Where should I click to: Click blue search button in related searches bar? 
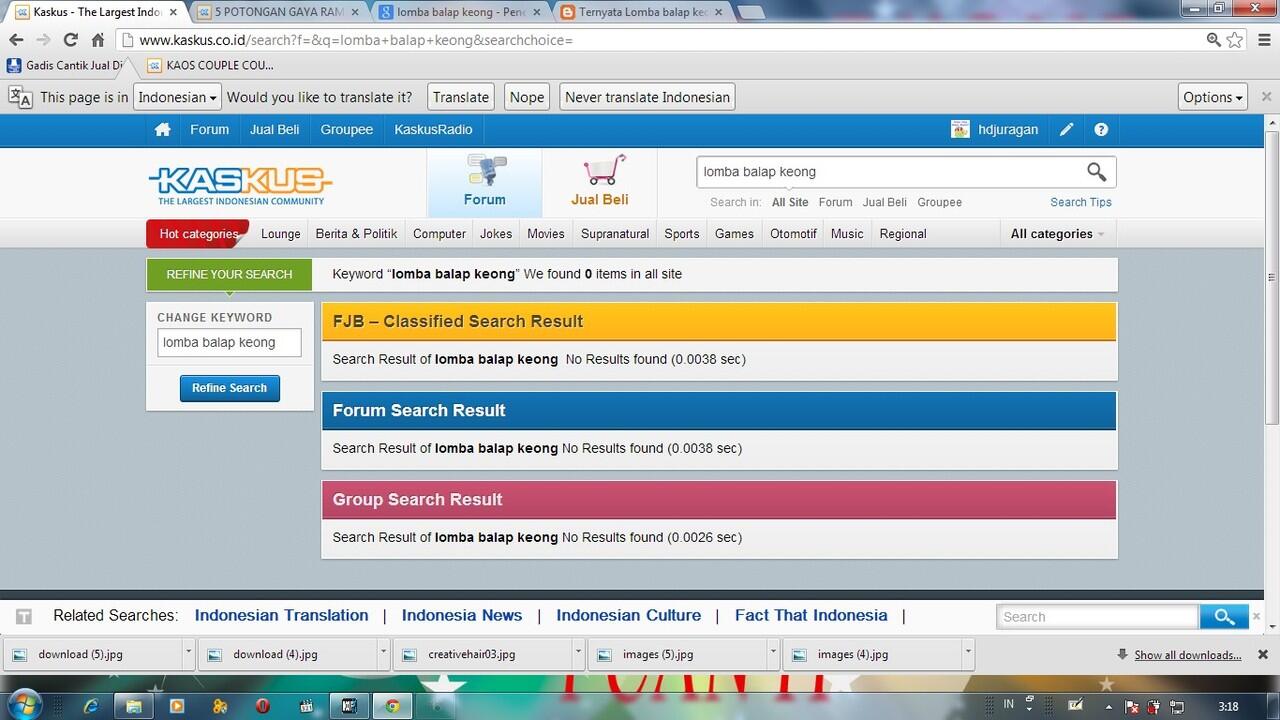click(1224, 617)
